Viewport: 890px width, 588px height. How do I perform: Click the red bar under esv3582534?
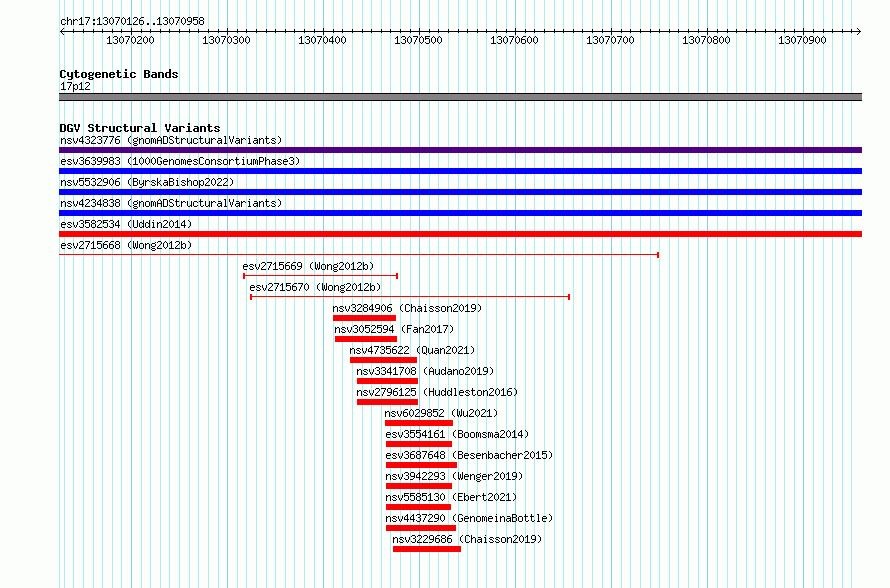tap(460, 234)
